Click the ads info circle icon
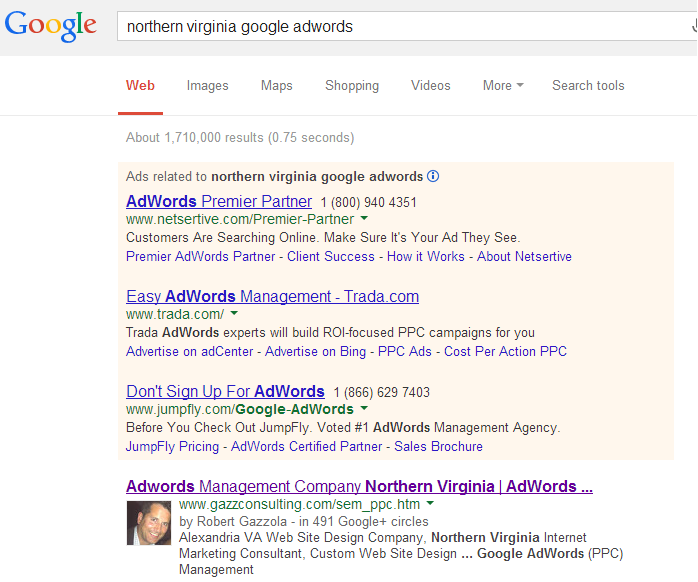The width and height of the screenshot is (698, 582). click(433, 176)
